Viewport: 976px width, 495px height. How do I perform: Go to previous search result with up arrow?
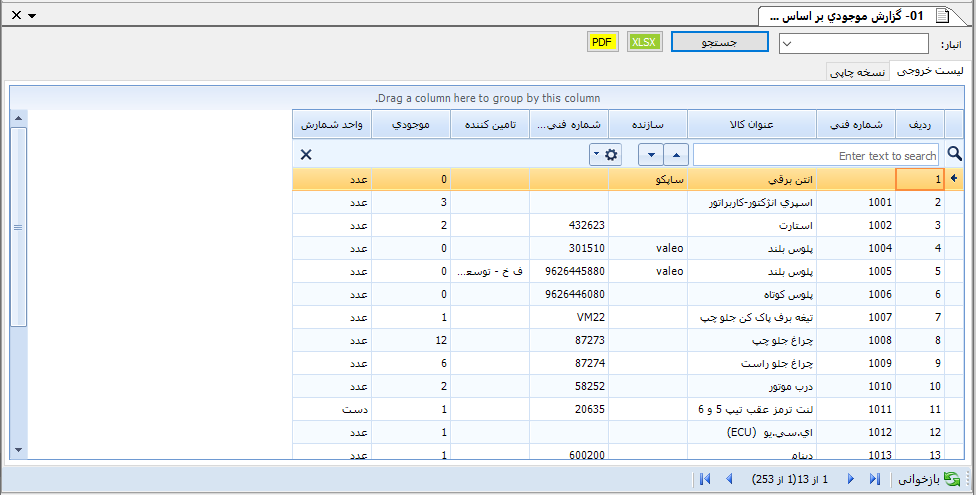click(676, 155)
